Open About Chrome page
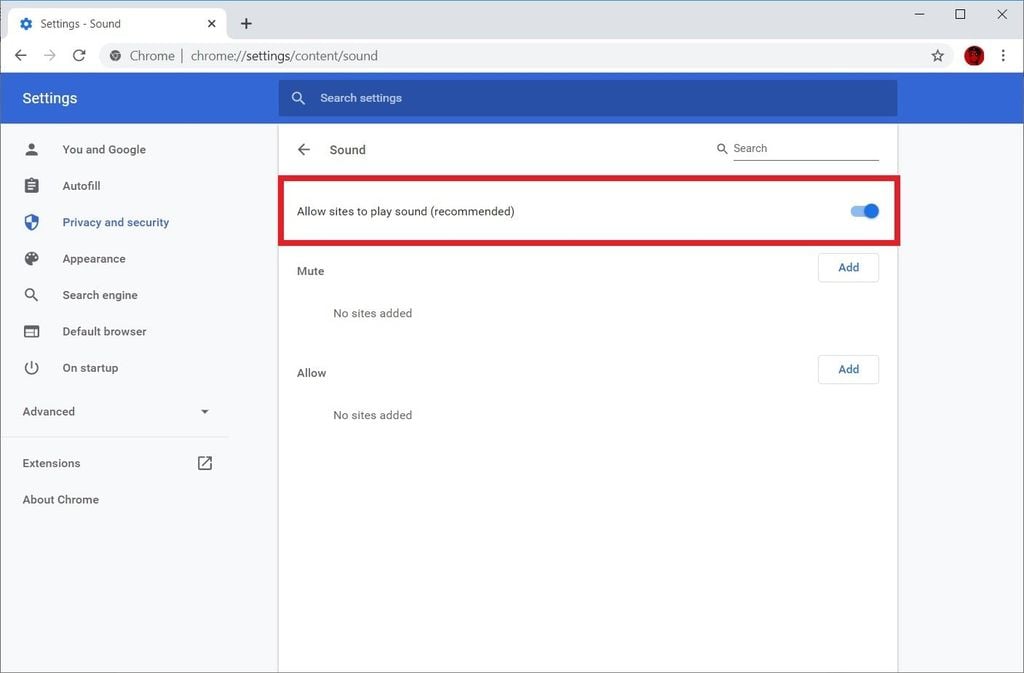The height and width of the screenshot is (673, 1024). pyautogui.click(x=61, y=499)
